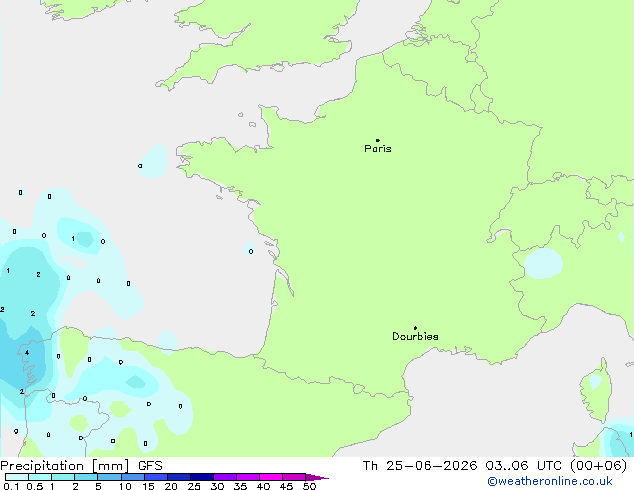Pick the 30–35 mm purple legend swatch

224,477
